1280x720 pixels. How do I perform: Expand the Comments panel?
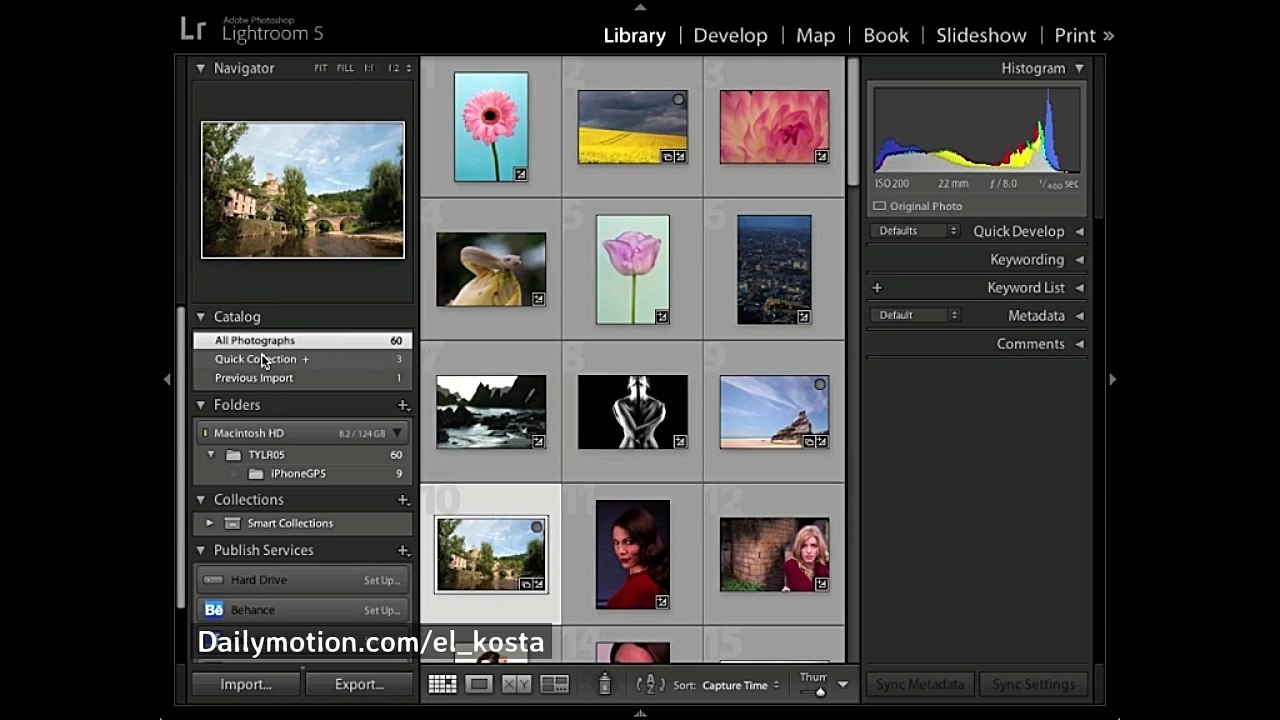coord(1079,344)
